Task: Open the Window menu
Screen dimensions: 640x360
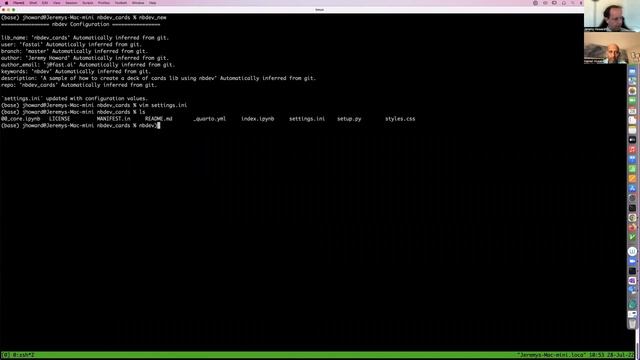Action: coord(138,3)
